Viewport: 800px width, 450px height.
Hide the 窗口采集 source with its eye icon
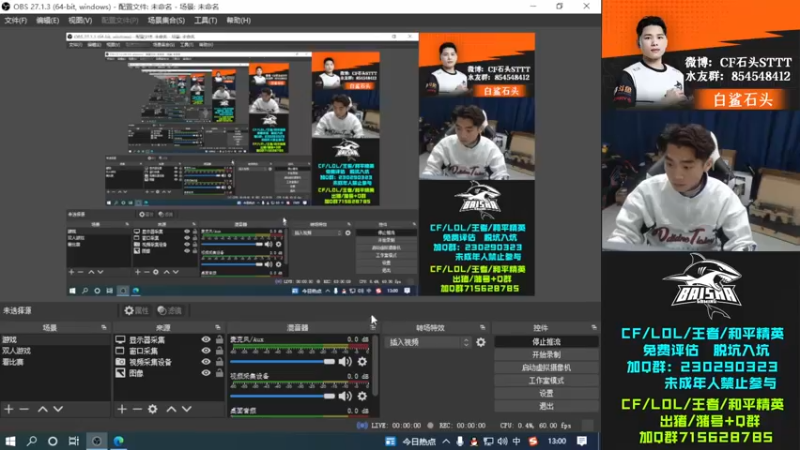click(x=206, y=351)
